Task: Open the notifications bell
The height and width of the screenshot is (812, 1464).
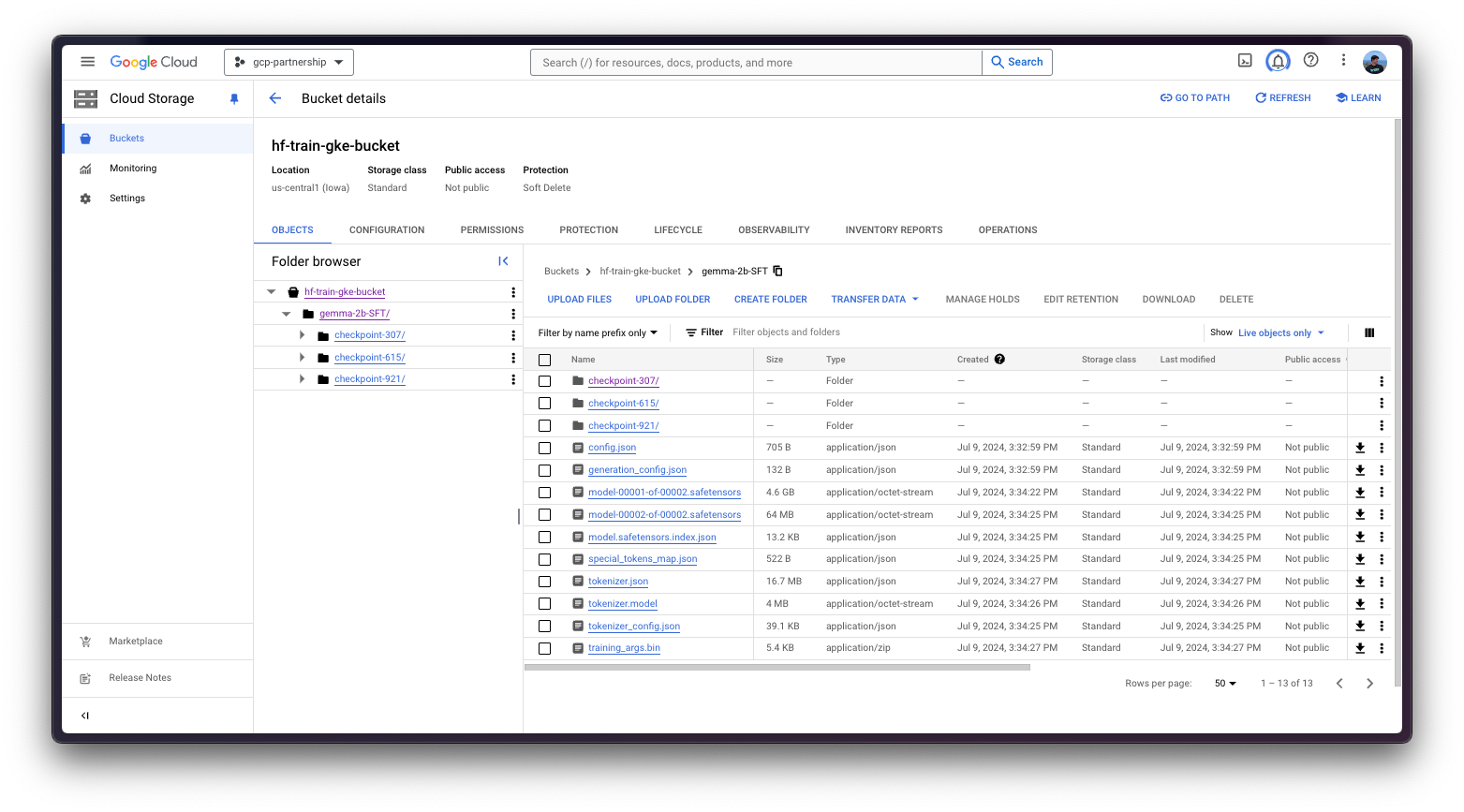Action: (1278, 62)
